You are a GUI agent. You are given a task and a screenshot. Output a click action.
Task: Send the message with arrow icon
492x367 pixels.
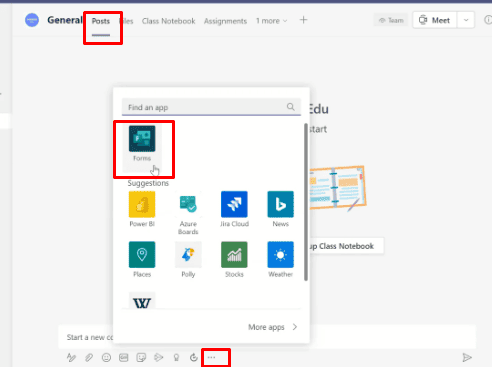click(x=467, y=357)
